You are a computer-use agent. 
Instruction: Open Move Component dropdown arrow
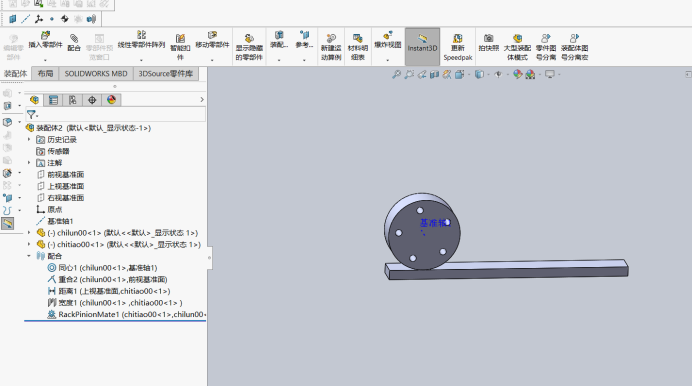coord(212,60)
